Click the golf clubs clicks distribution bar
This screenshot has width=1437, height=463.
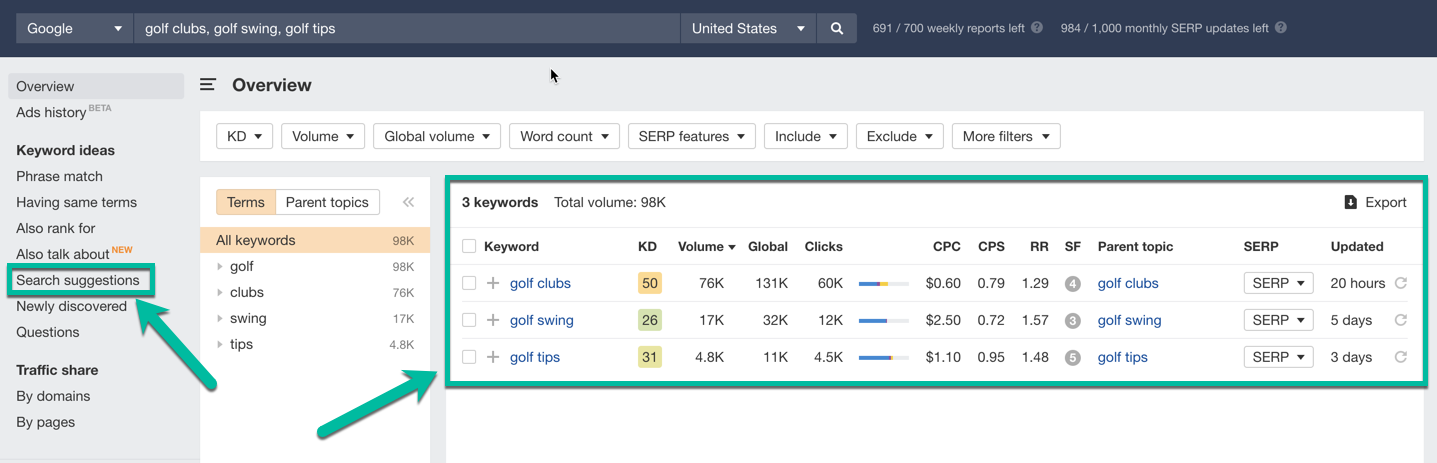[x=883, y=284]
